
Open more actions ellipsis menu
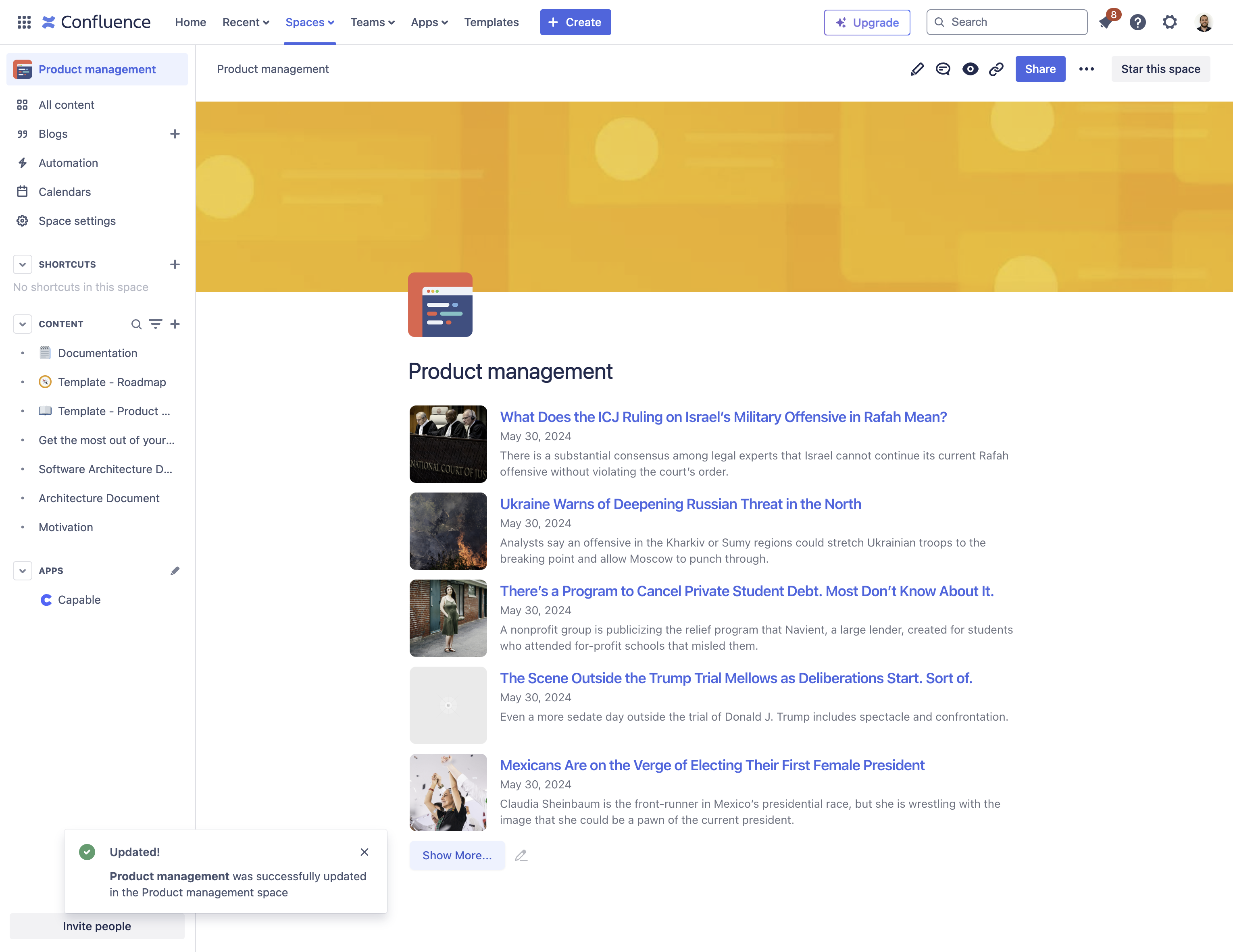pos(1086,69)
